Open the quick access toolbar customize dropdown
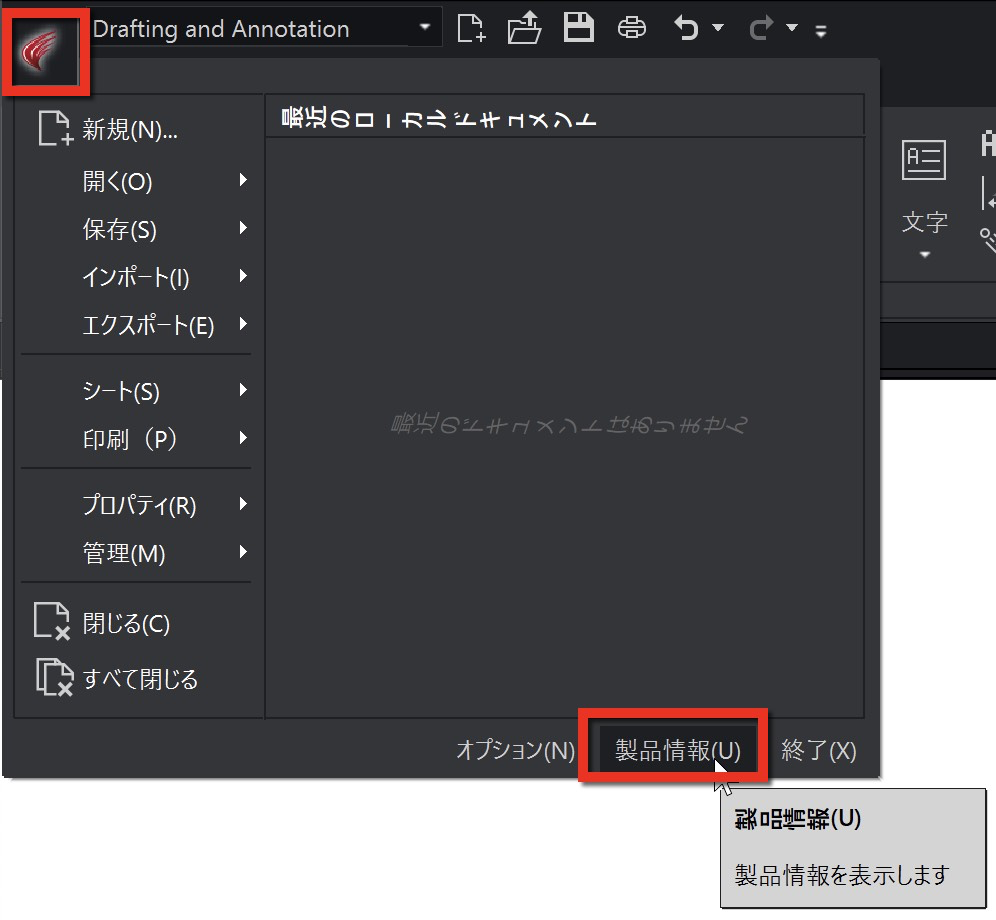 point(821,30)
